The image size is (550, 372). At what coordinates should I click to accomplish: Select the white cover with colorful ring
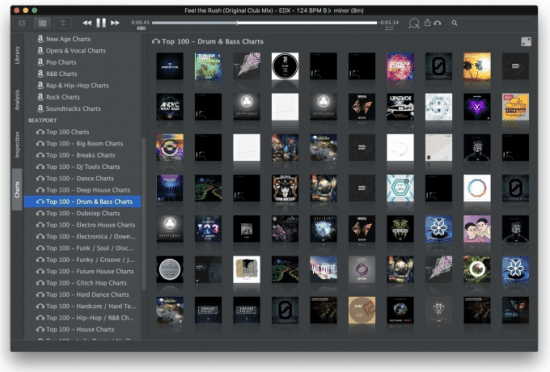pos(477,188)
